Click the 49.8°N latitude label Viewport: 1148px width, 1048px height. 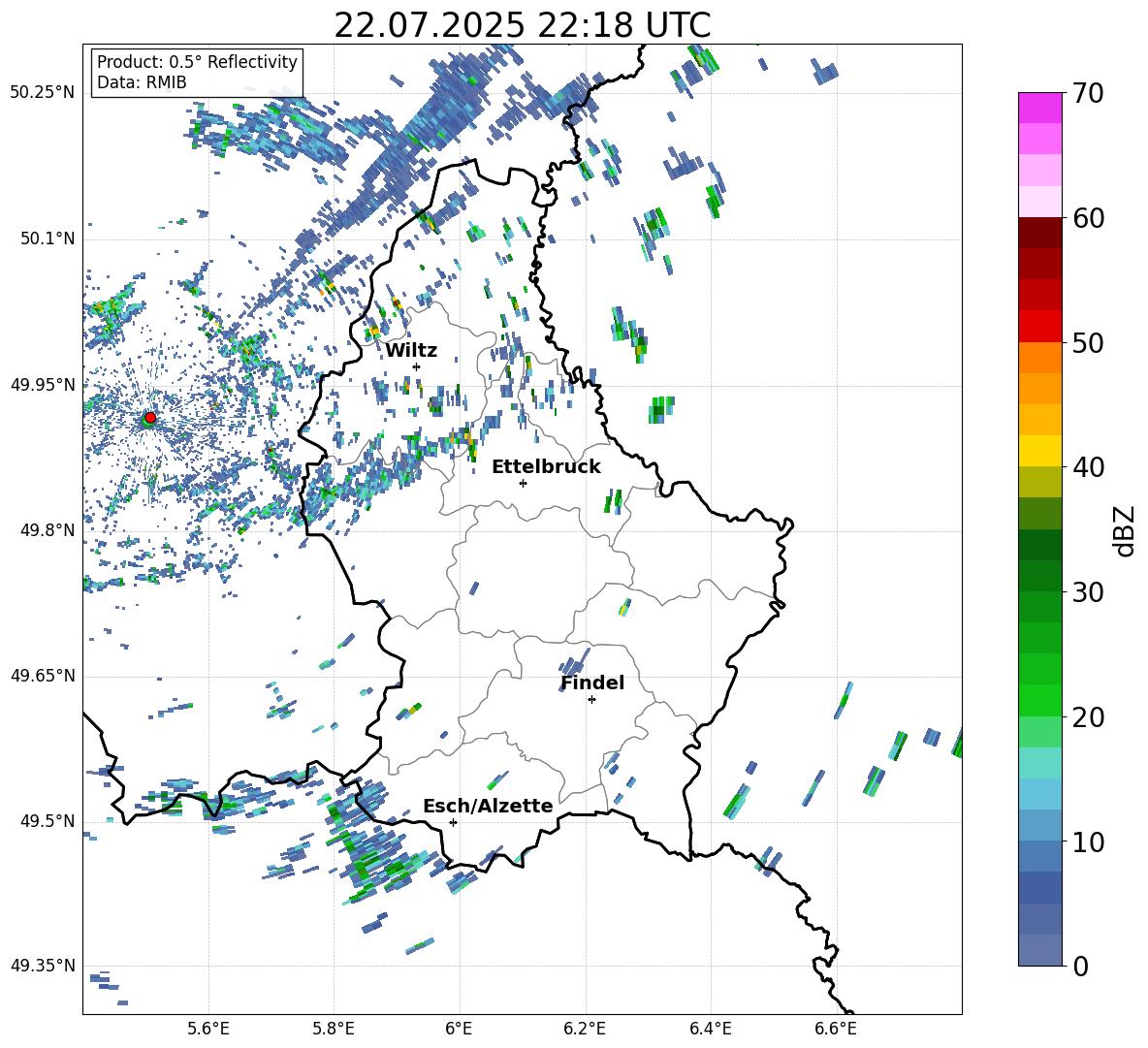click(47, 530)
